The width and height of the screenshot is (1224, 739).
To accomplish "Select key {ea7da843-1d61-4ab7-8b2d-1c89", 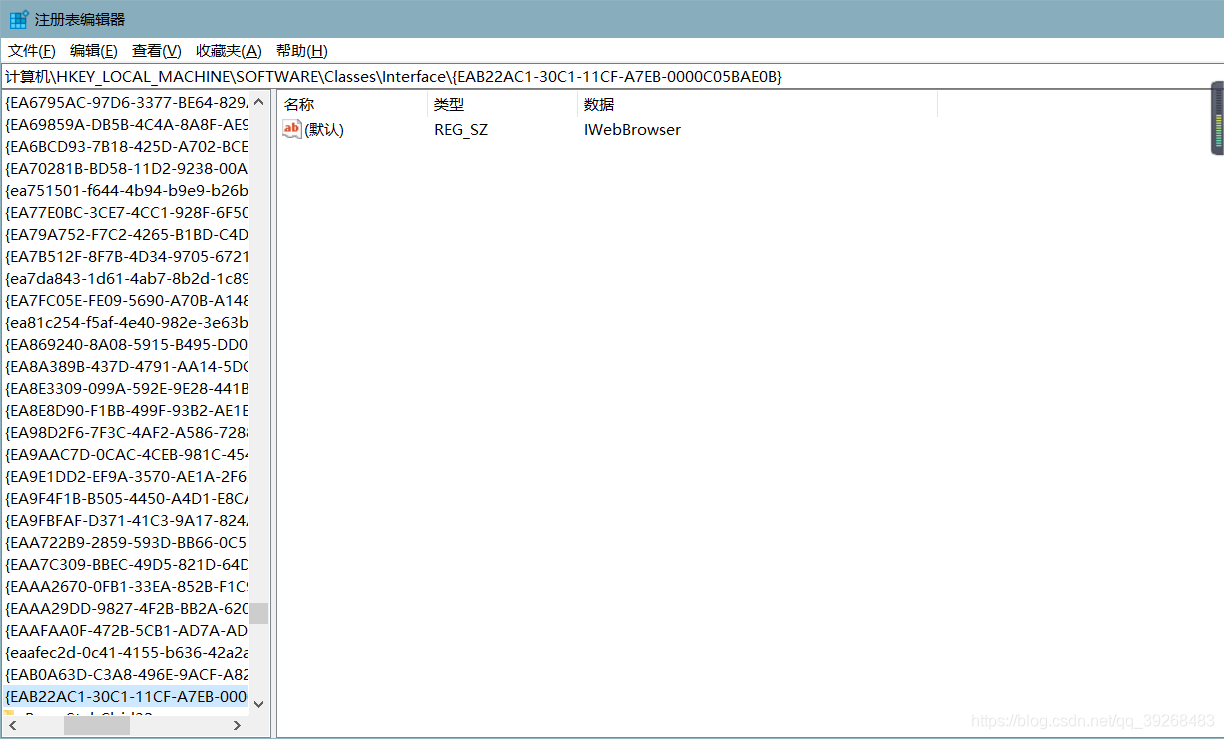I will (126, 278).
